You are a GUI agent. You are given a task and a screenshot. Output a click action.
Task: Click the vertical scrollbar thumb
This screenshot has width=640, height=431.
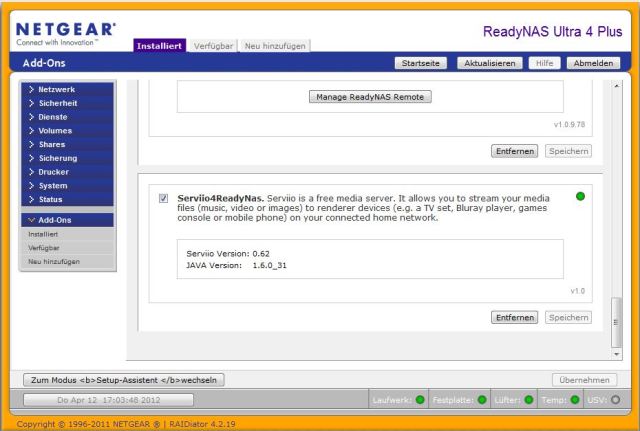(616, 322)
